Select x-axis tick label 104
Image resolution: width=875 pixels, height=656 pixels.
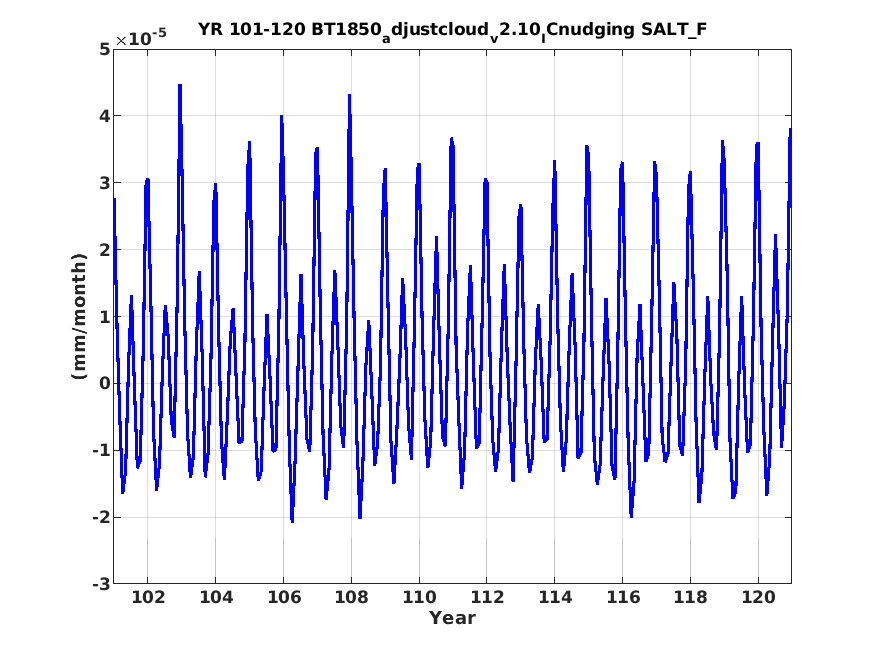(x=216, y=597)
